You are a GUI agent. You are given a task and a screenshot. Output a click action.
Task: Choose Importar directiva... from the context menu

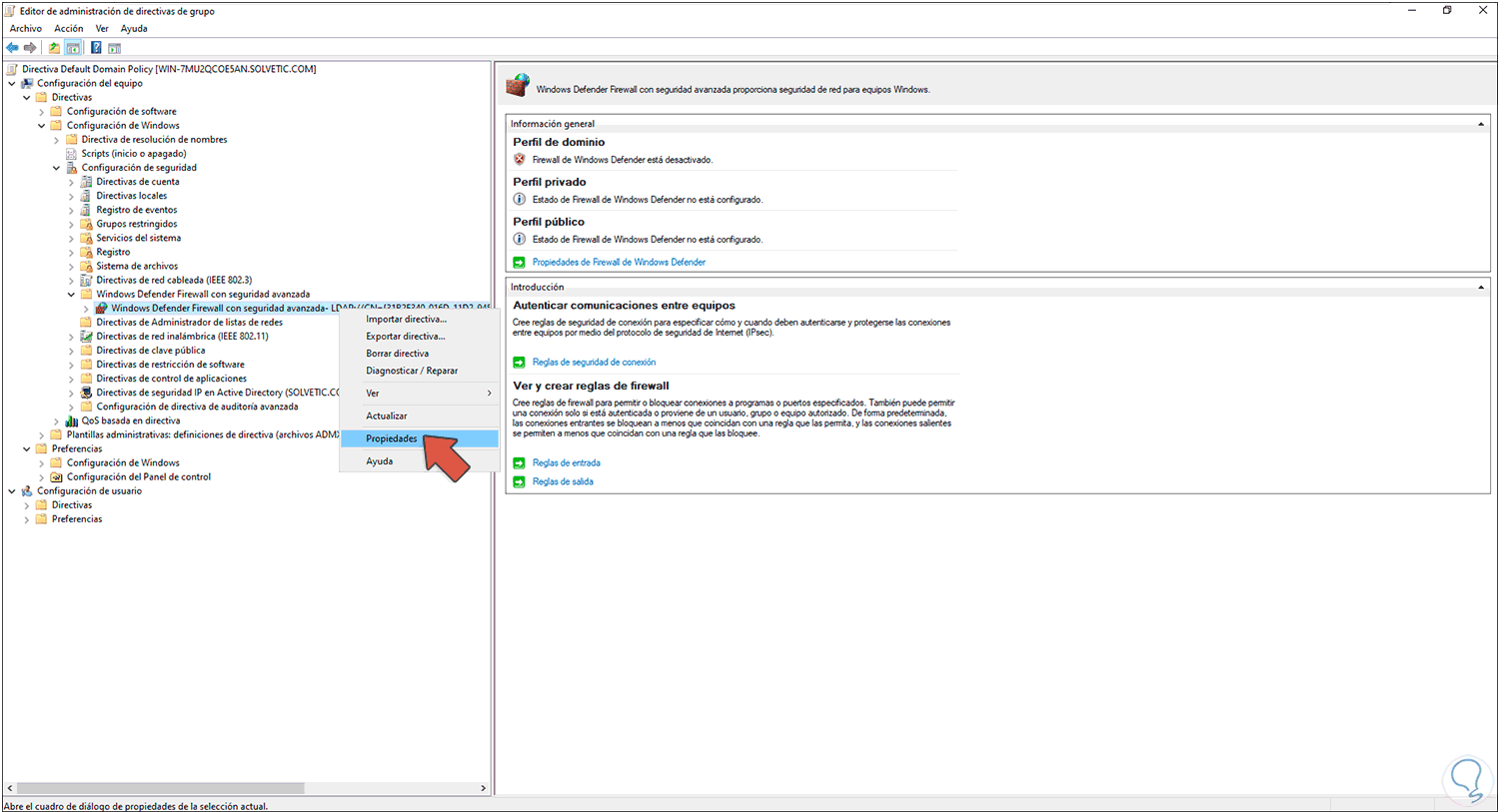[x=420, y=320]
